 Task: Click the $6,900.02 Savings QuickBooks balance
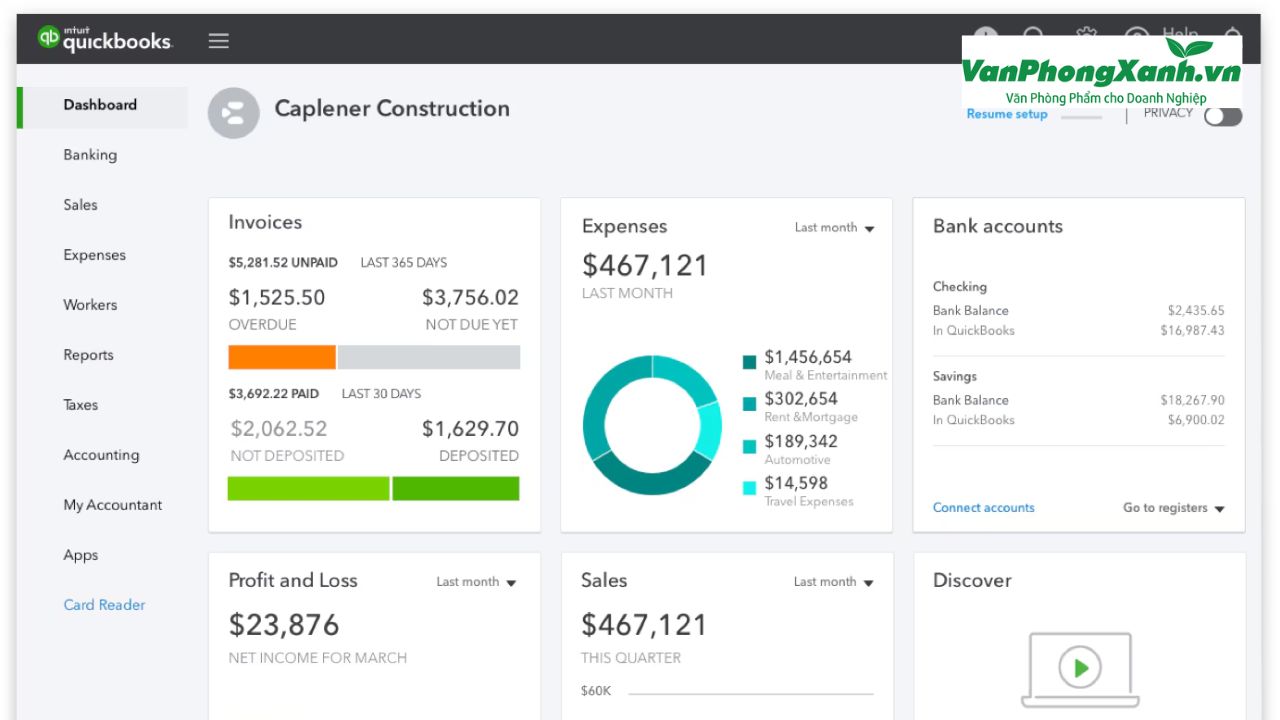tap(1196, 421)
